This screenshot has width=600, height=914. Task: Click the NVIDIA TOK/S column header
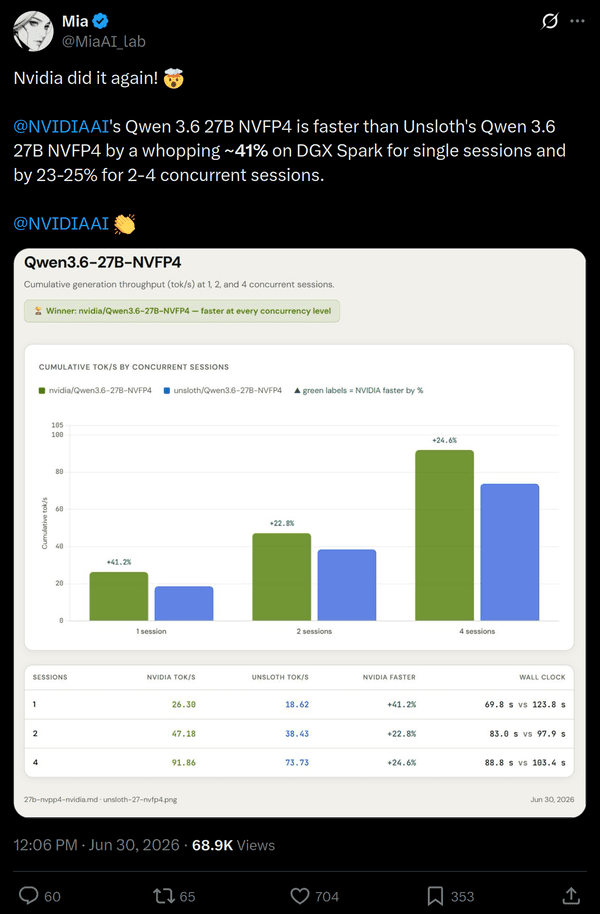pos(171,677)
